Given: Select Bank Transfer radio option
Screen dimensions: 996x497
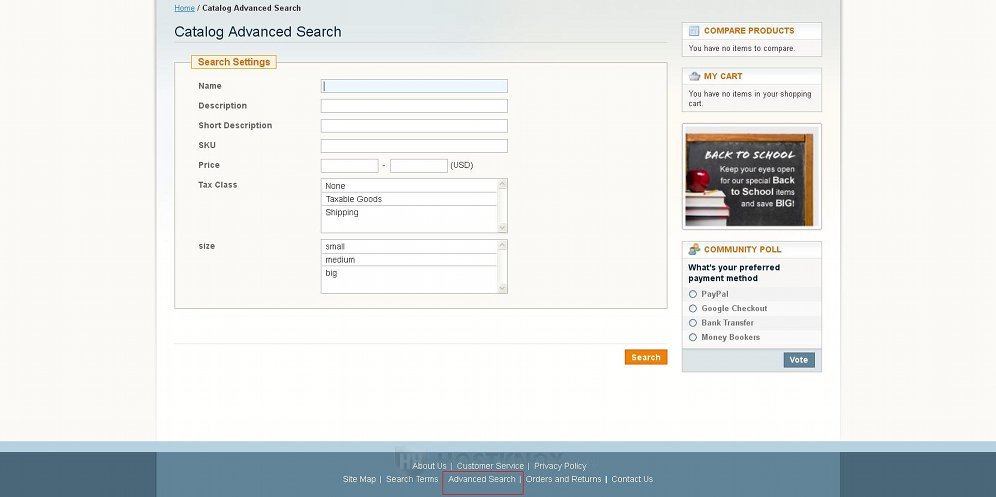Looking at the screenshot, I should [x=693, y=323].
